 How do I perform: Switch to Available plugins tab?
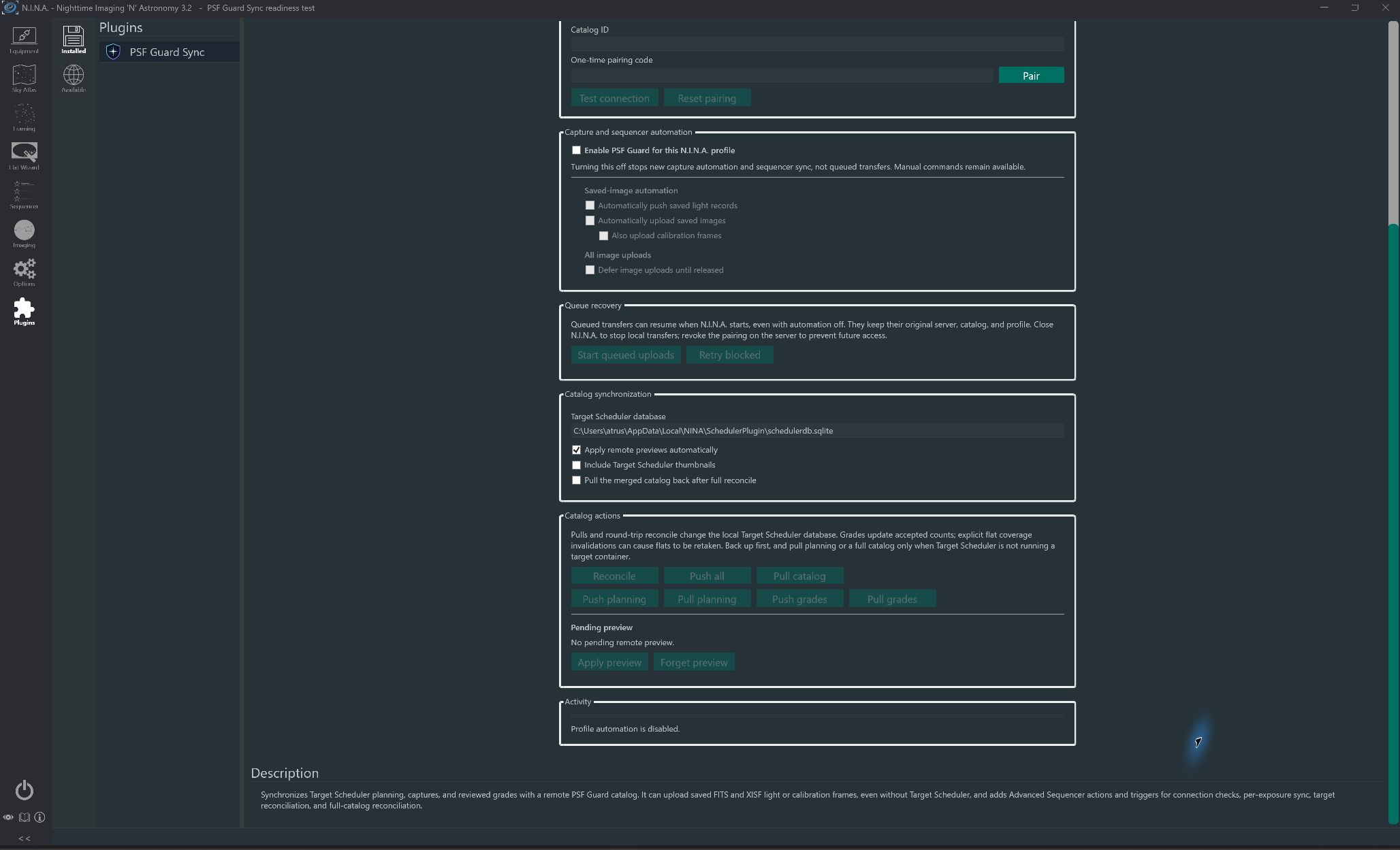tap(74, 78)
